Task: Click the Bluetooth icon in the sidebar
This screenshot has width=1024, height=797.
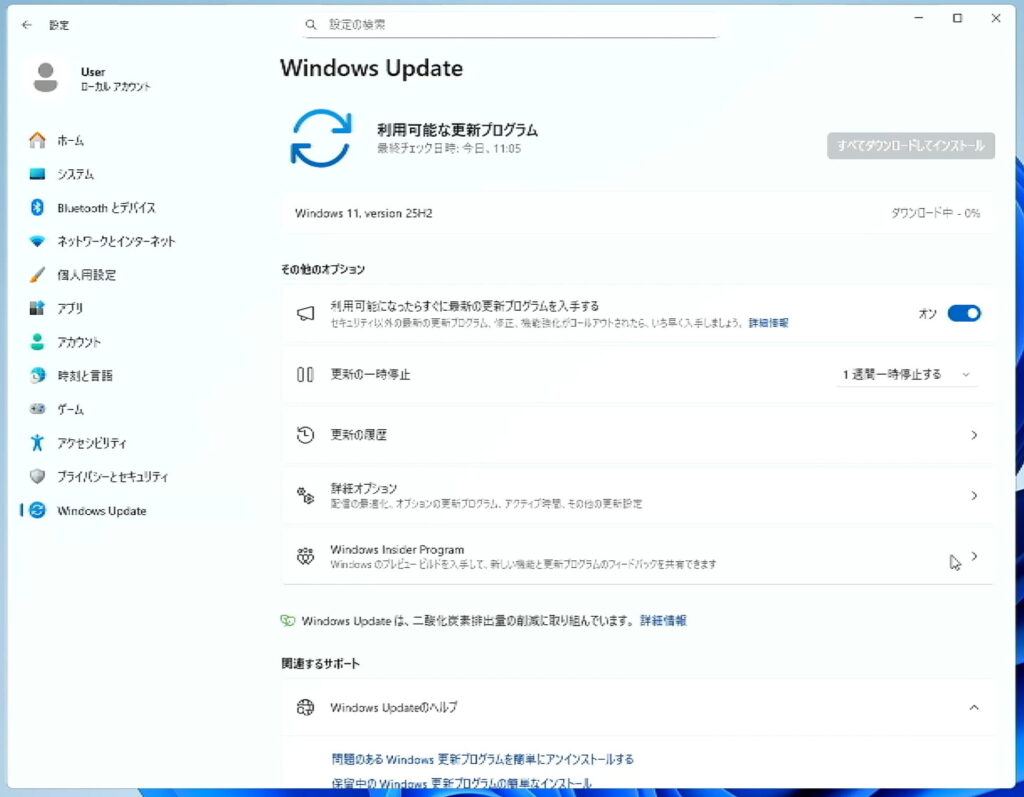Action: tap(38, 208)
